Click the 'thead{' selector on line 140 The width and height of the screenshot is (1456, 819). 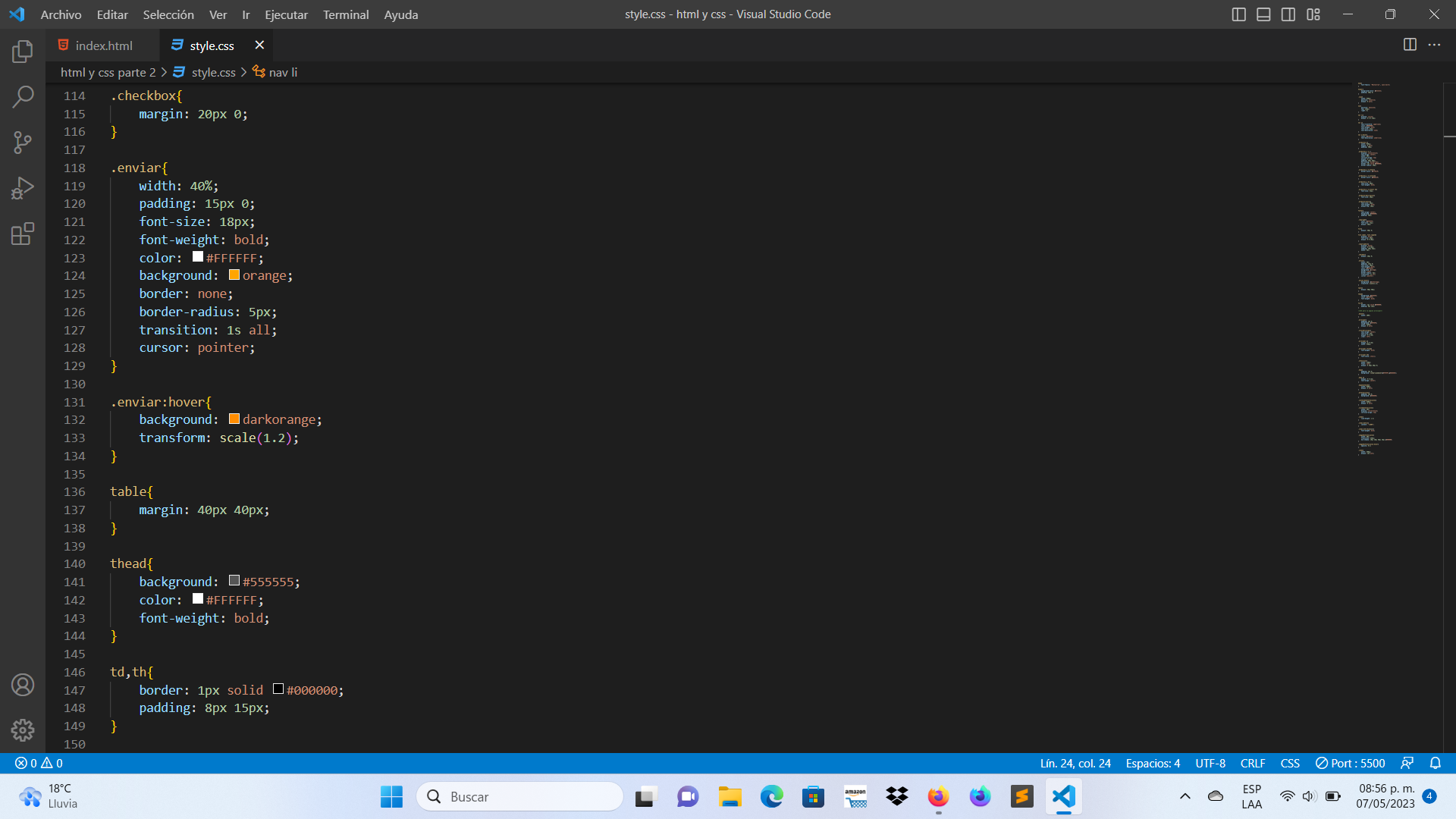pyautogui.click(x=131, y=563)
